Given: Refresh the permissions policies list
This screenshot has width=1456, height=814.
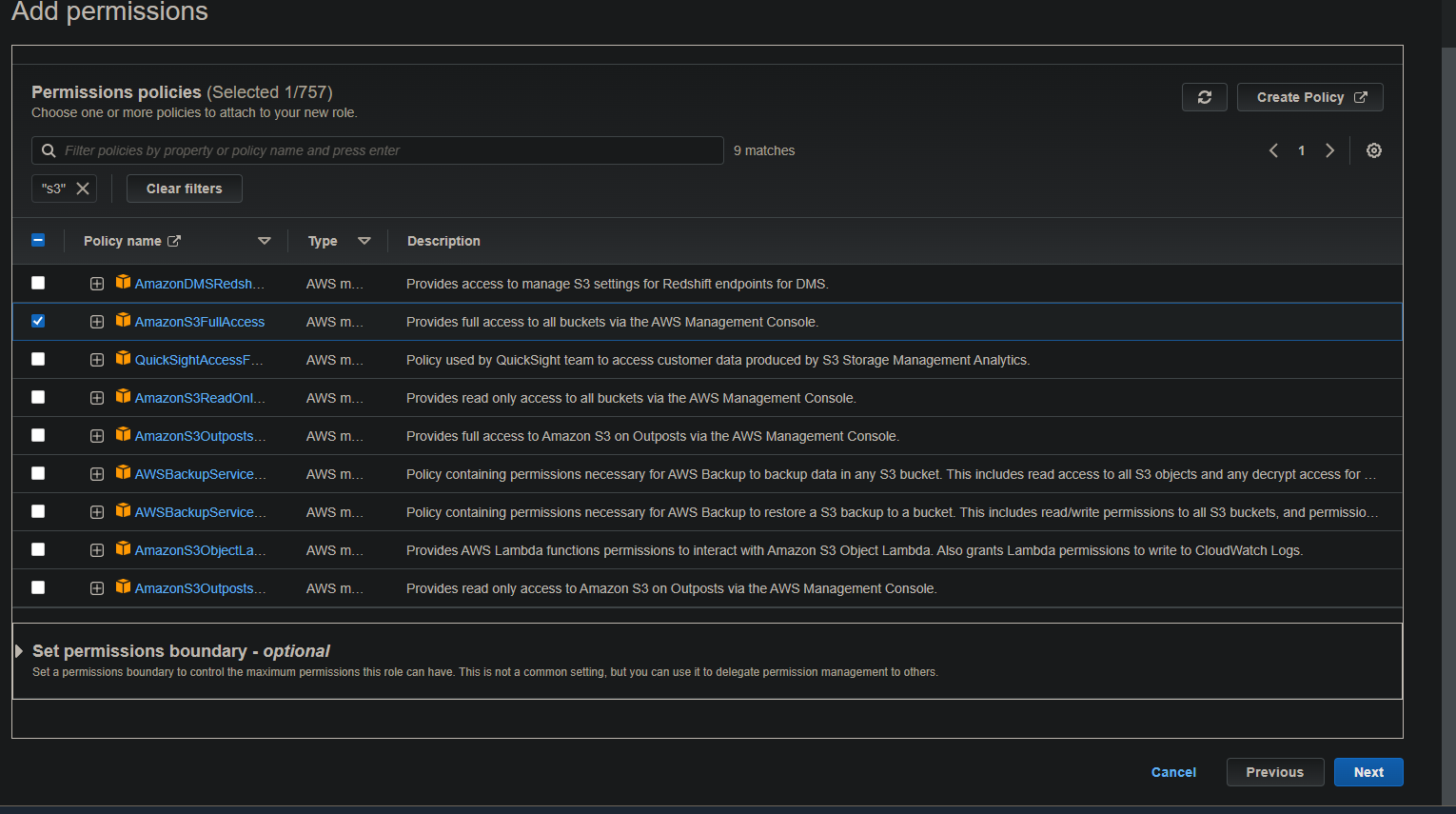Looking at the screenshot, I should [1204, 97].
